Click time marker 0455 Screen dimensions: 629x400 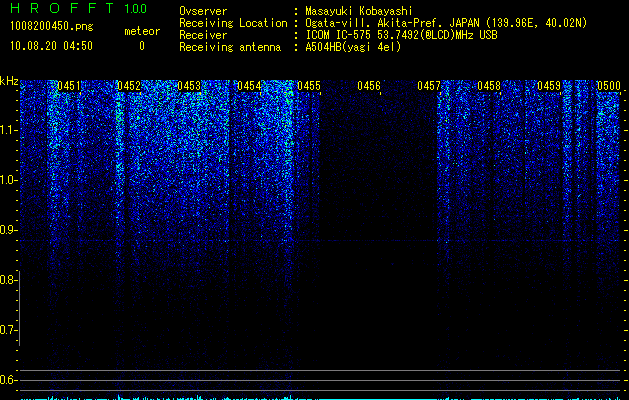(309, 86)
